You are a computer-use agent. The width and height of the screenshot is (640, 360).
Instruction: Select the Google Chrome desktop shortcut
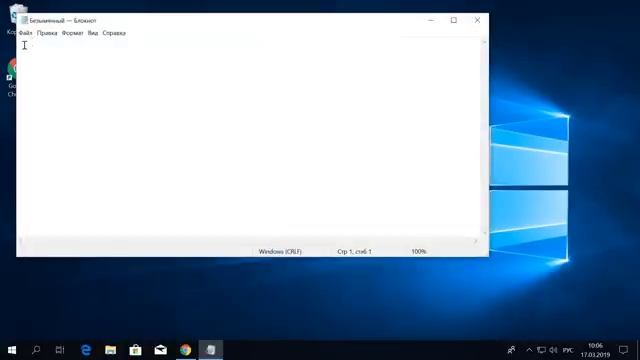click(11, 78)
